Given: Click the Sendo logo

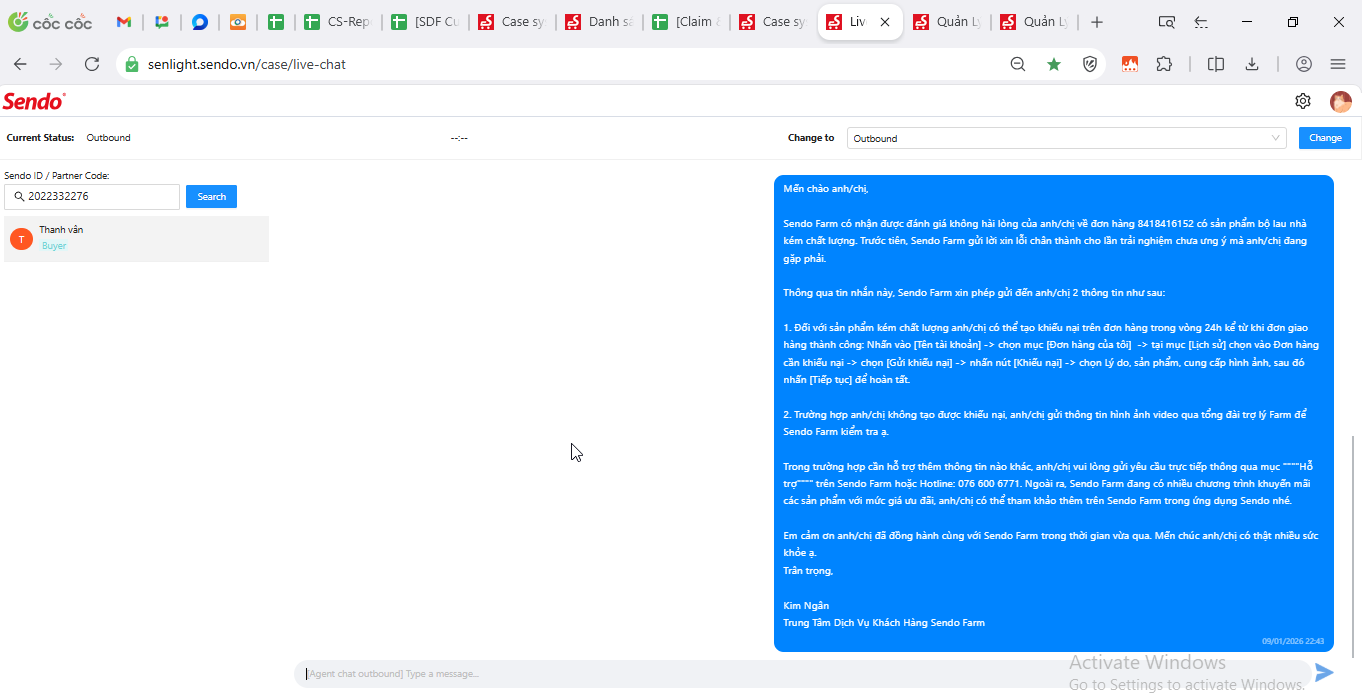Looking at the screenshot, I should pyautogui.click(x=34, y=101).
